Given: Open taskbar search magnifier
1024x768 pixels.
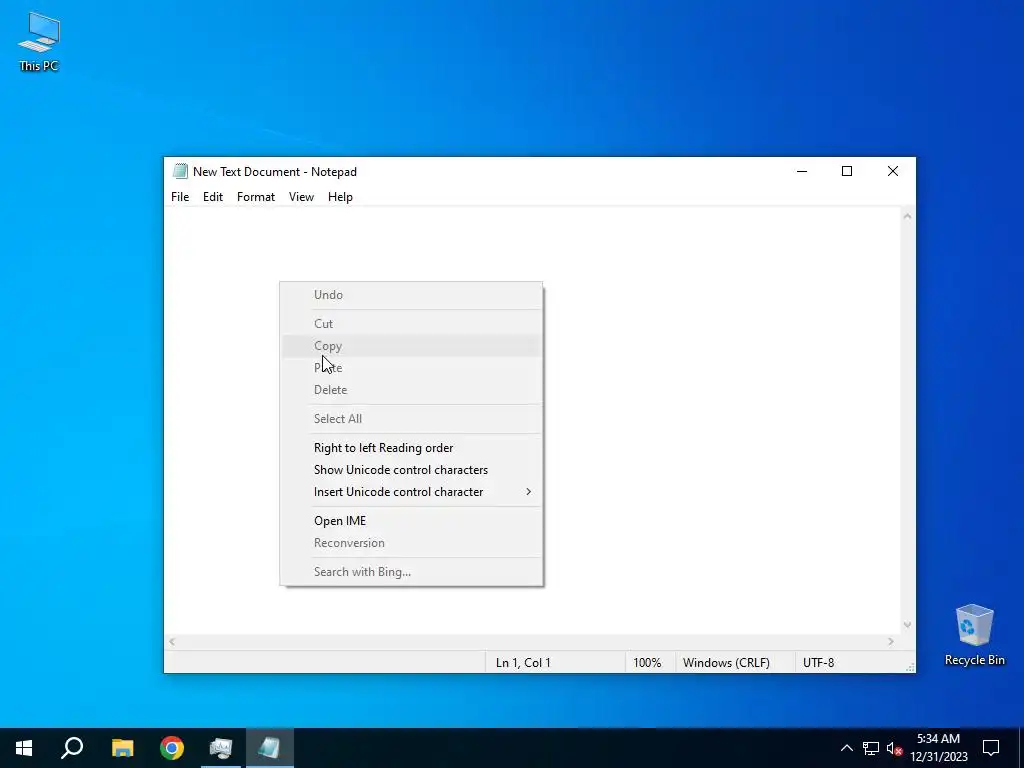Looking at the screenshot, I should point(72,748).
